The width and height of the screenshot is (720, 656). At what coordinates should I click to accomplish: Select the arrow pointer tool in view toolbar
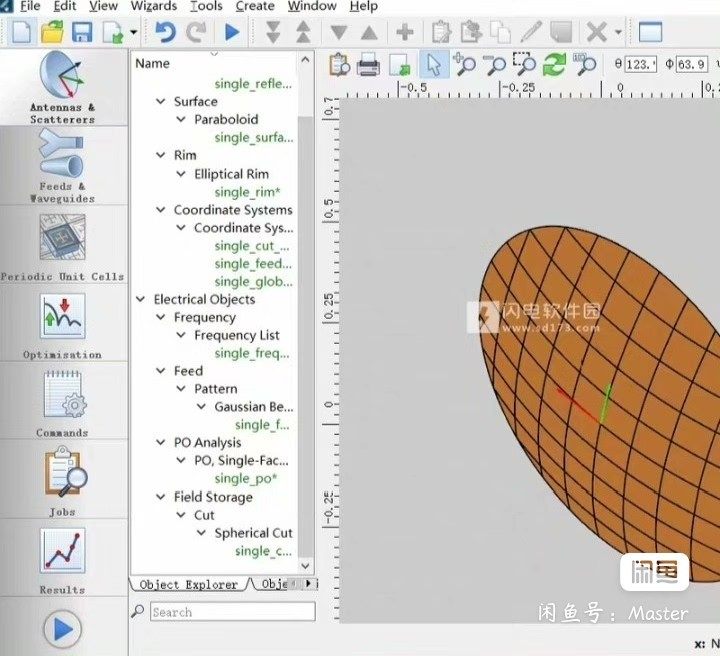[433, 66]
